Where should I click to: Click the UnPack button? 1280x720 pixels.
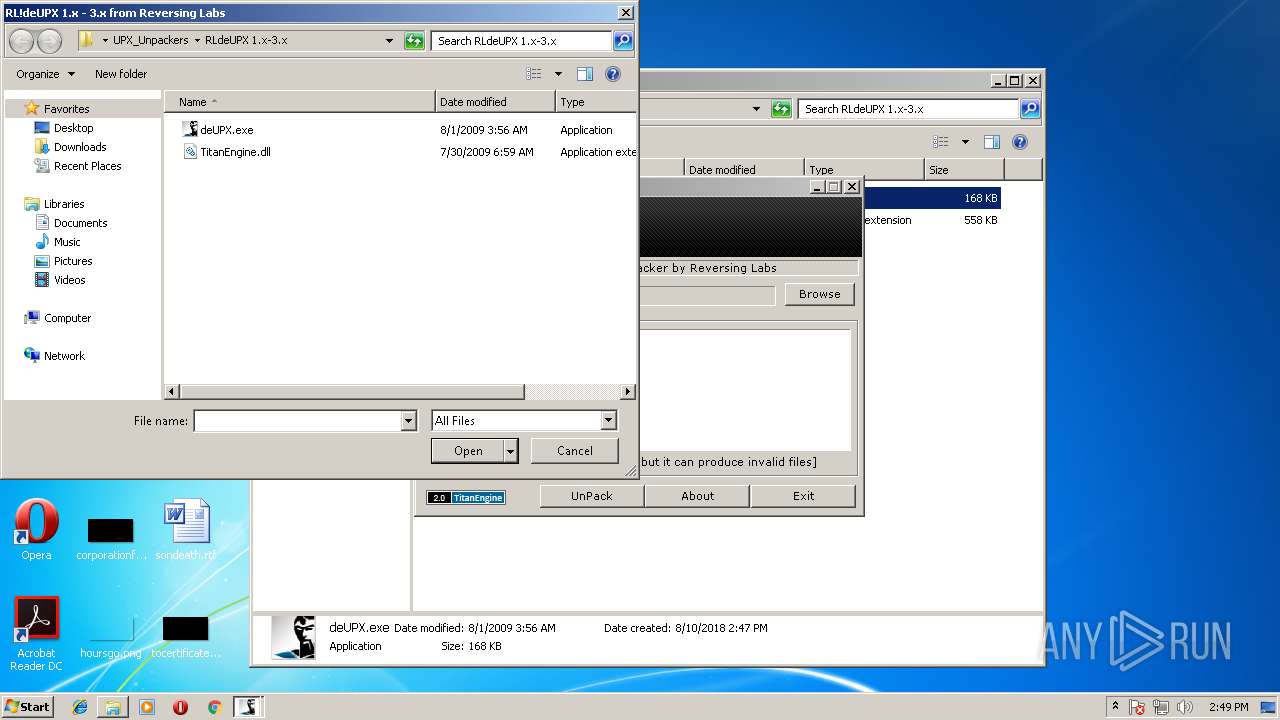[x=591, y=496]
